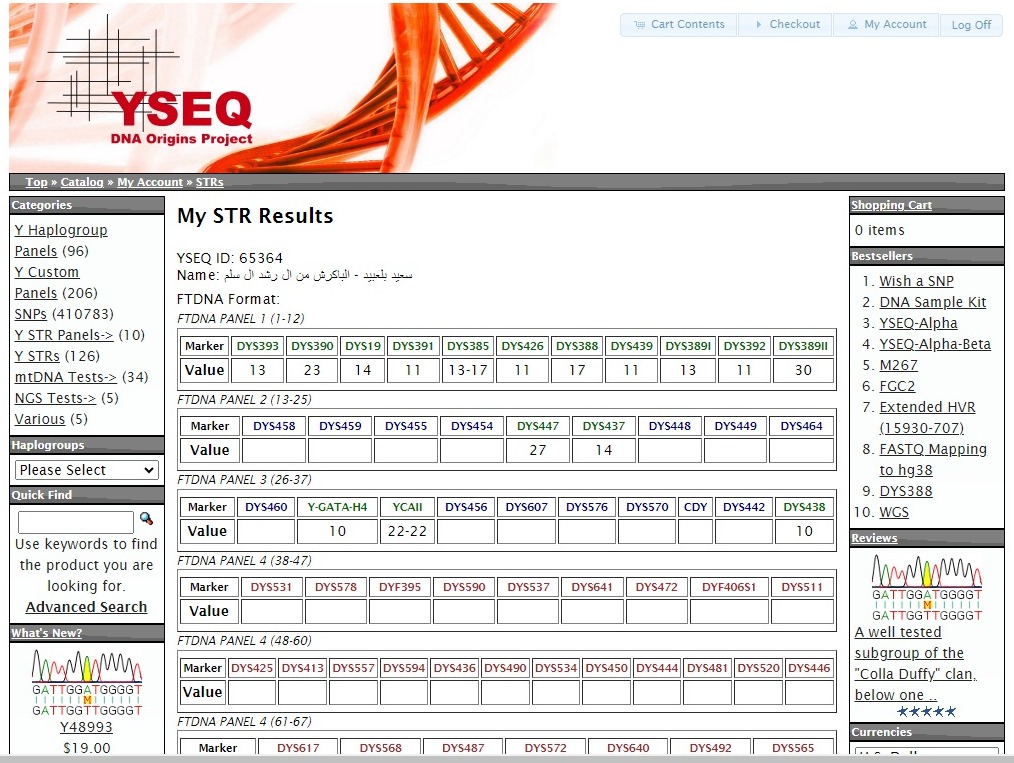Open the SNPs category link
1014x763 pixels.
coord(30,314)
